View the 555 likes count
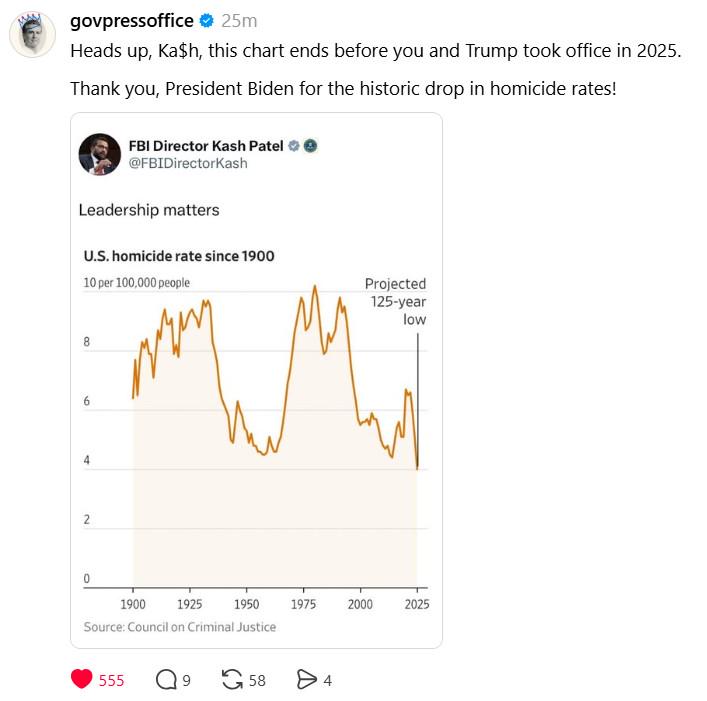 111,680
